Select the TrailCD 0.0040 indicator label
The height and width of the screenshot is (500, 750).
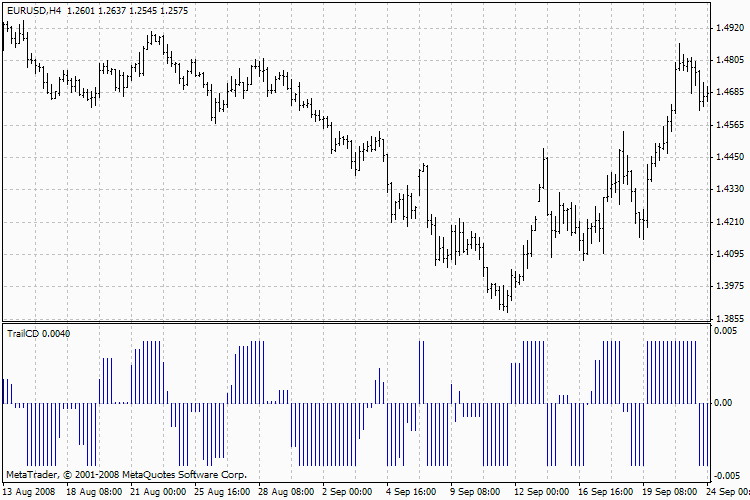click(x=38, y=332)
